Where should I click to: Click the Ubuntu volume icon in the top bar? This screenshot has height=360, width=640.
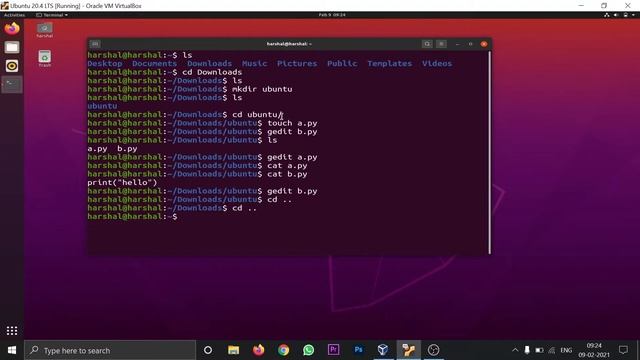tap(616, 15)
